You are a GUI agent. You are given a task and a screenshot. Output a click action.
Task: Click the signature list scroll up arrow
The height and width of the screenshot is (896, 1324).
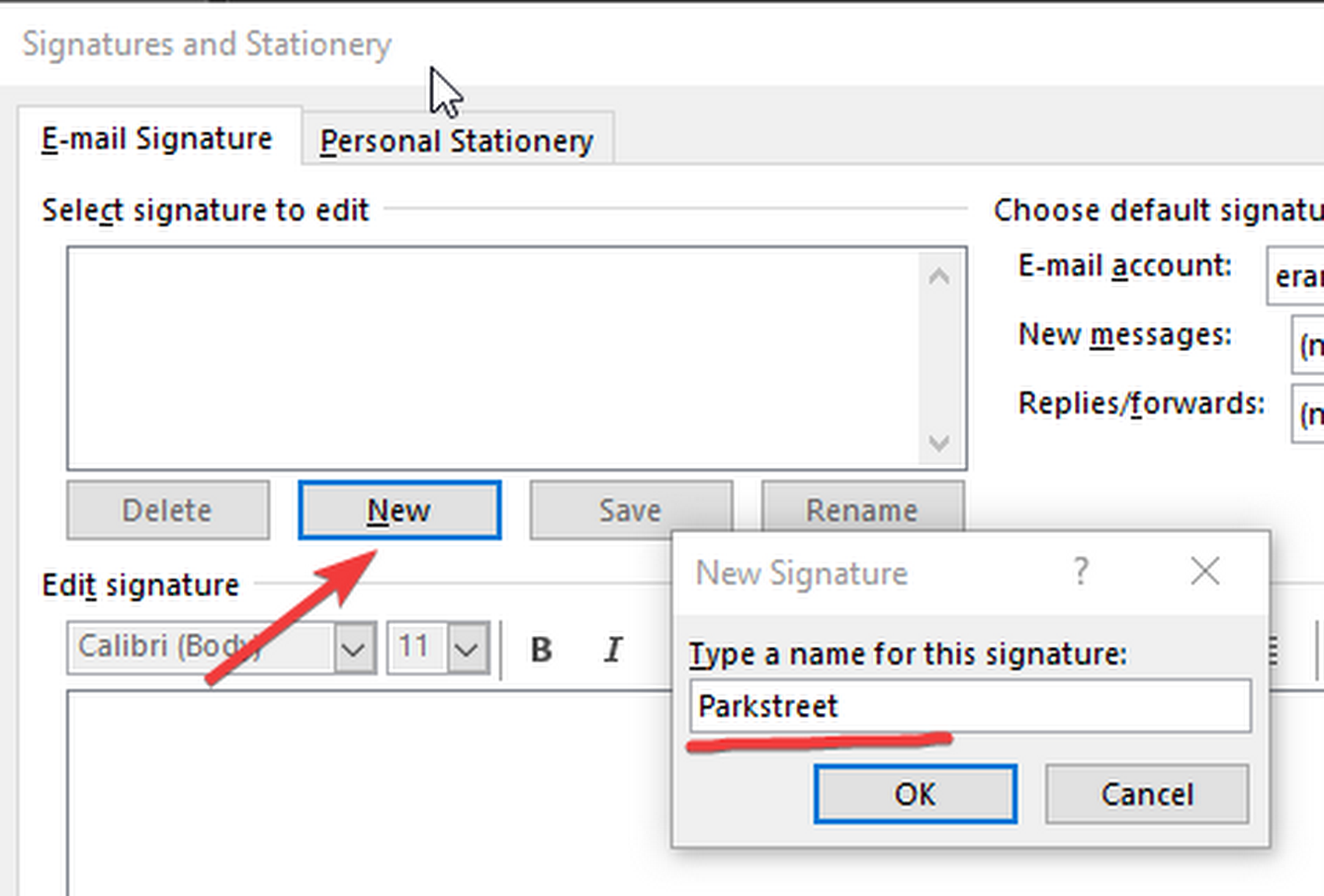click(938, 276)
